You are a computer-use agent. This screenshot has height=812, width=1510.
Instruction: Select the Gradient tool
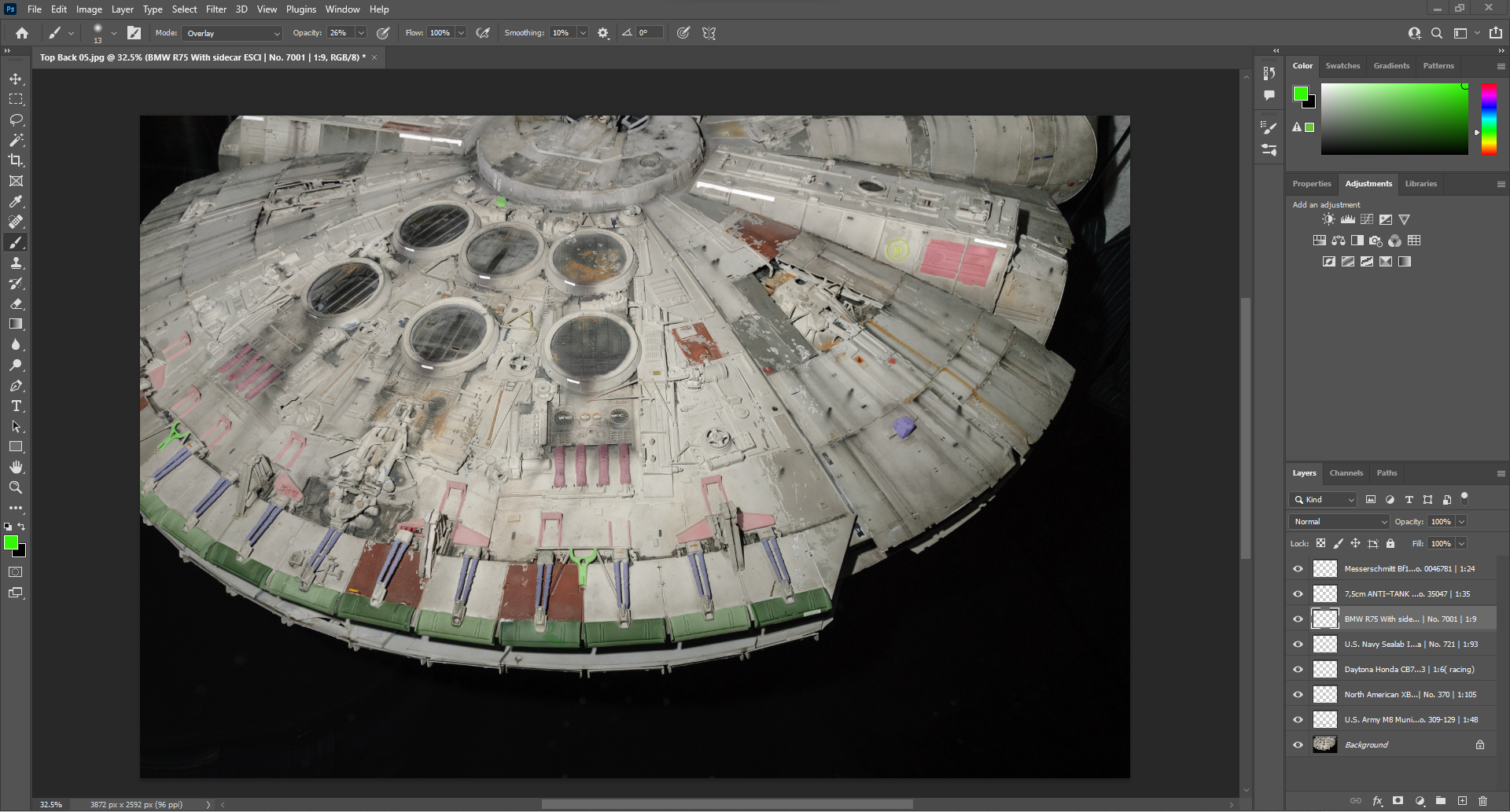click(16, 324)
